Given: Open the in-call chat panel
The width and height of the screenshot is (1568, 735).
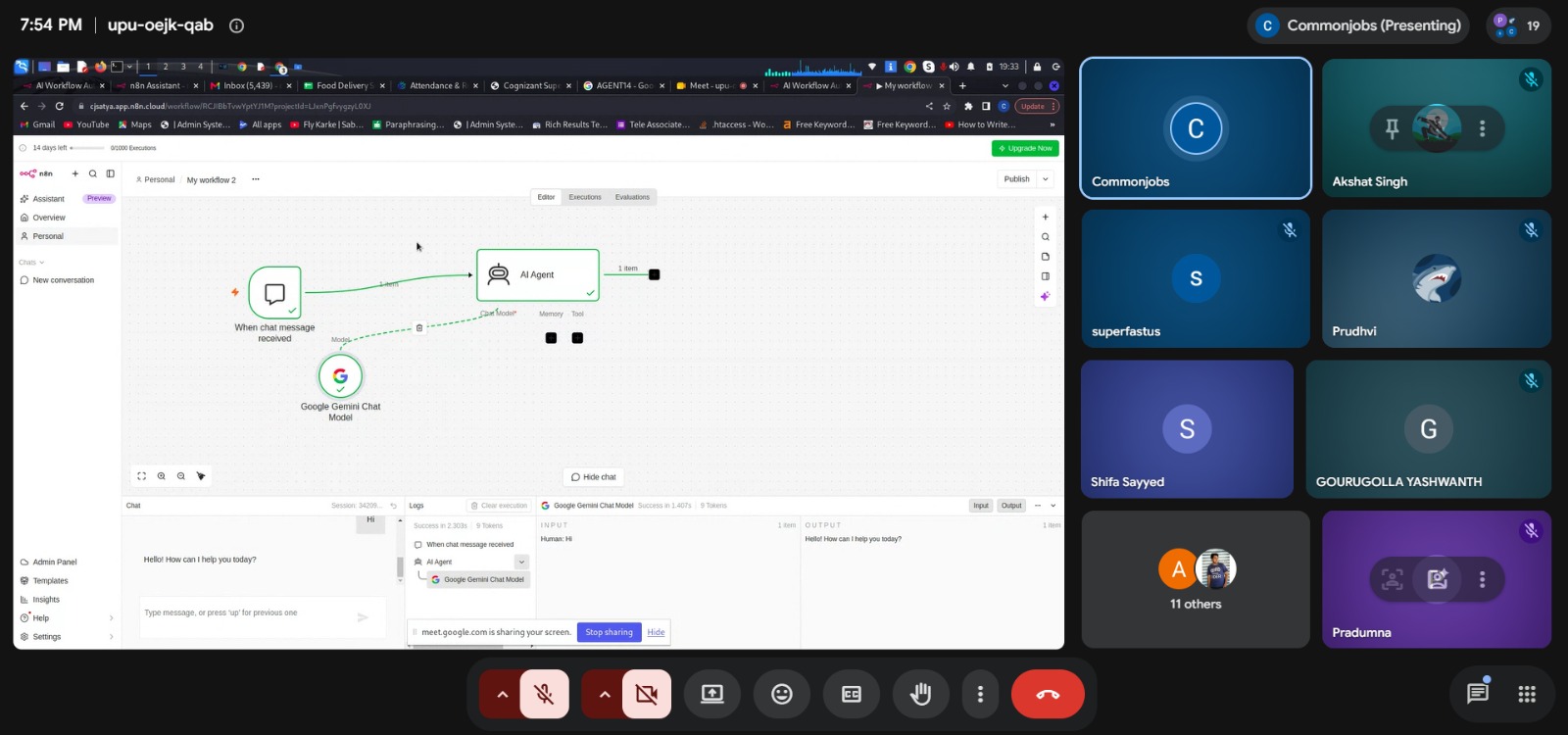Looking at the screenshot, I should (1478, 694).
